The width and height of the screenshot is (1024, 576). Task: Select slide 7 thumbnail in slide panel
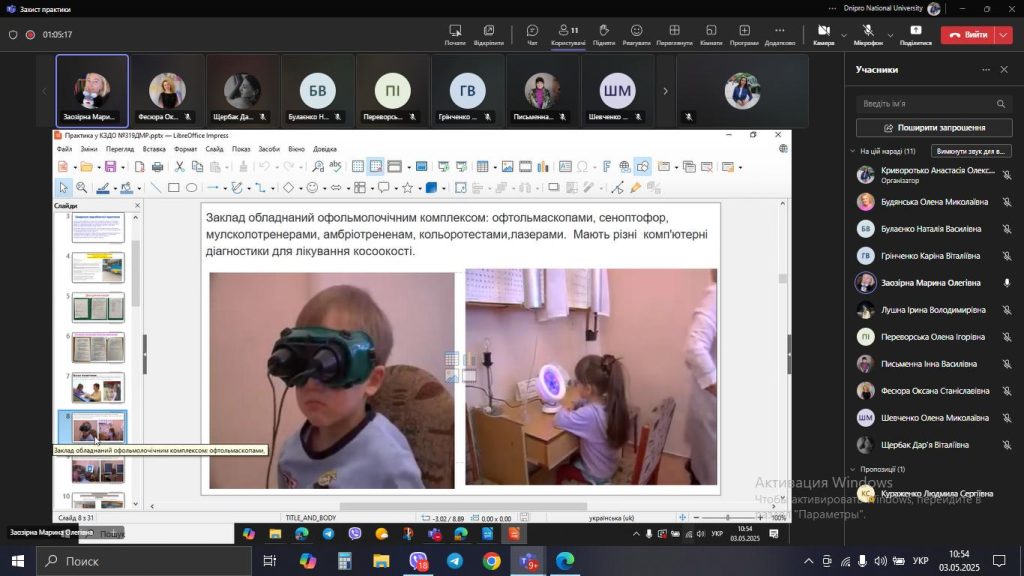pos(98,388)
